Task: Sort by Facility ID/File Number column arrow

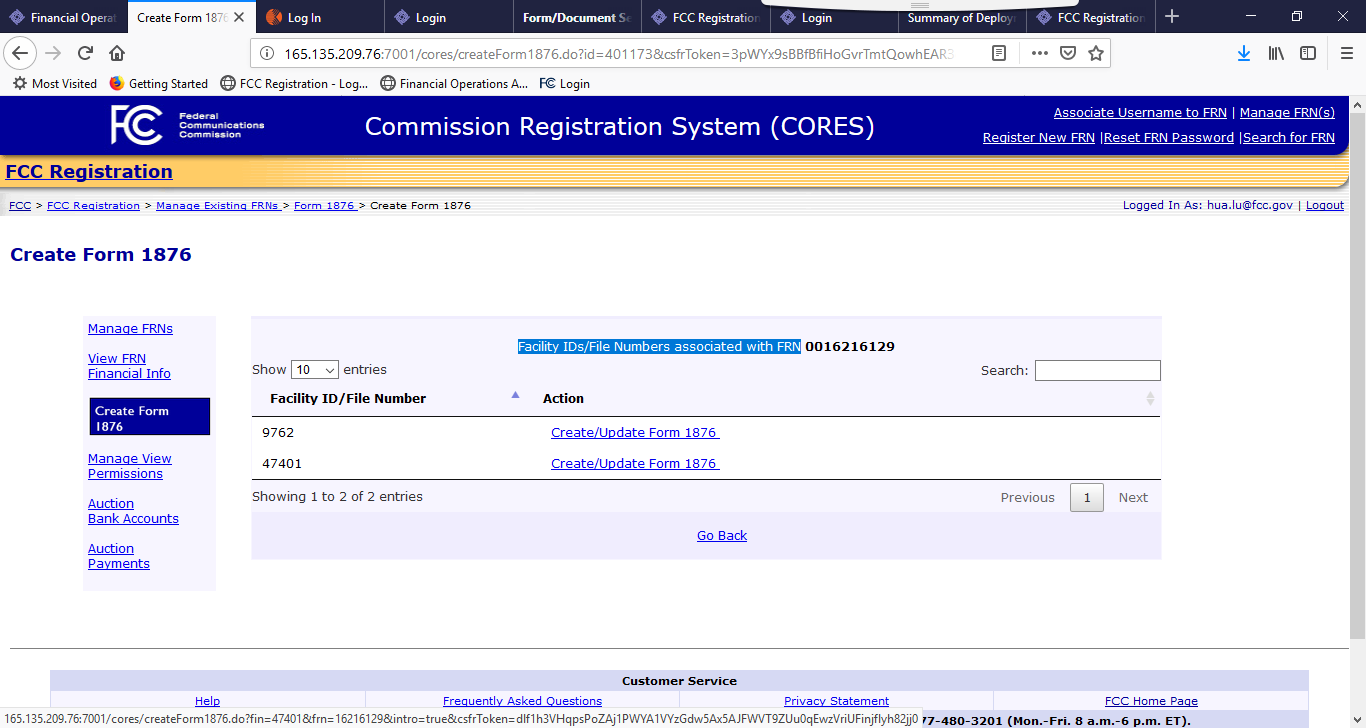Action: 516,395
